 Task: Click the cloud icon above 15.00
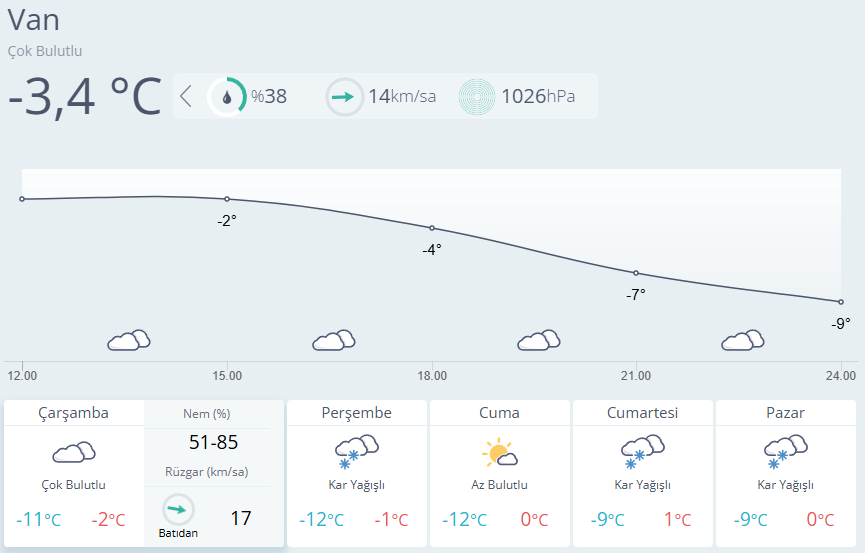[x=334, y=341]
